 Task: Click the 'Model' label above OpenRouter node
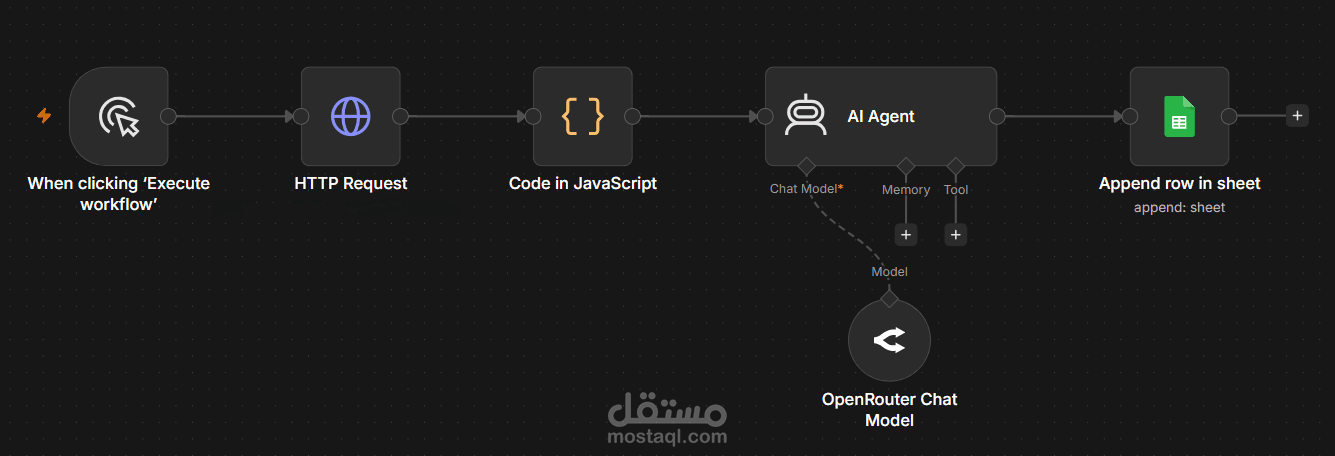click(889, 271)
